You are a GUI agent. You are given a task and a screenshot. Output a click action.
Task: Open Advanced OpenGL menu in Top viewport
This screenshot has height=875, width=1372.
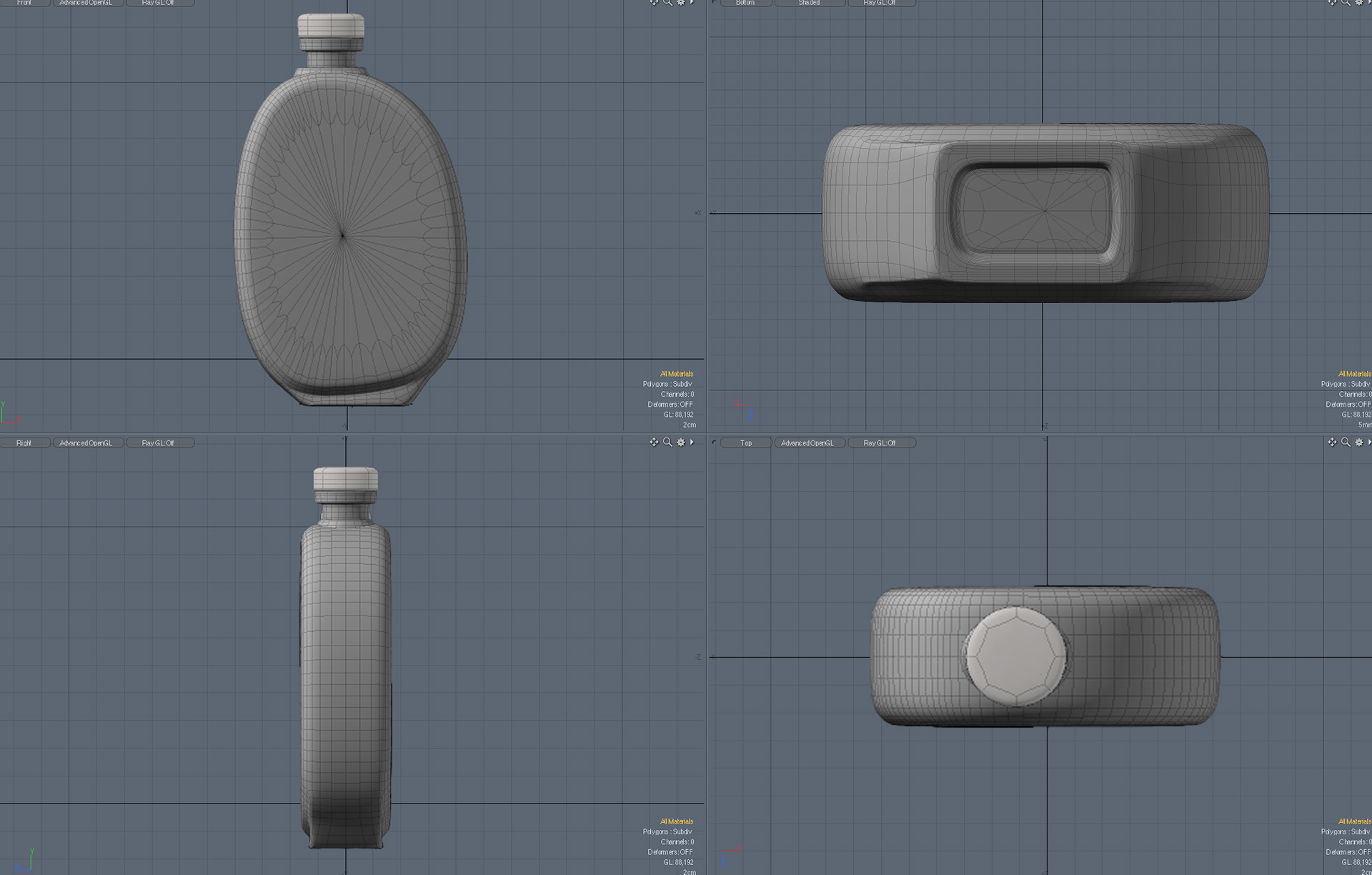tap(808, 443)
